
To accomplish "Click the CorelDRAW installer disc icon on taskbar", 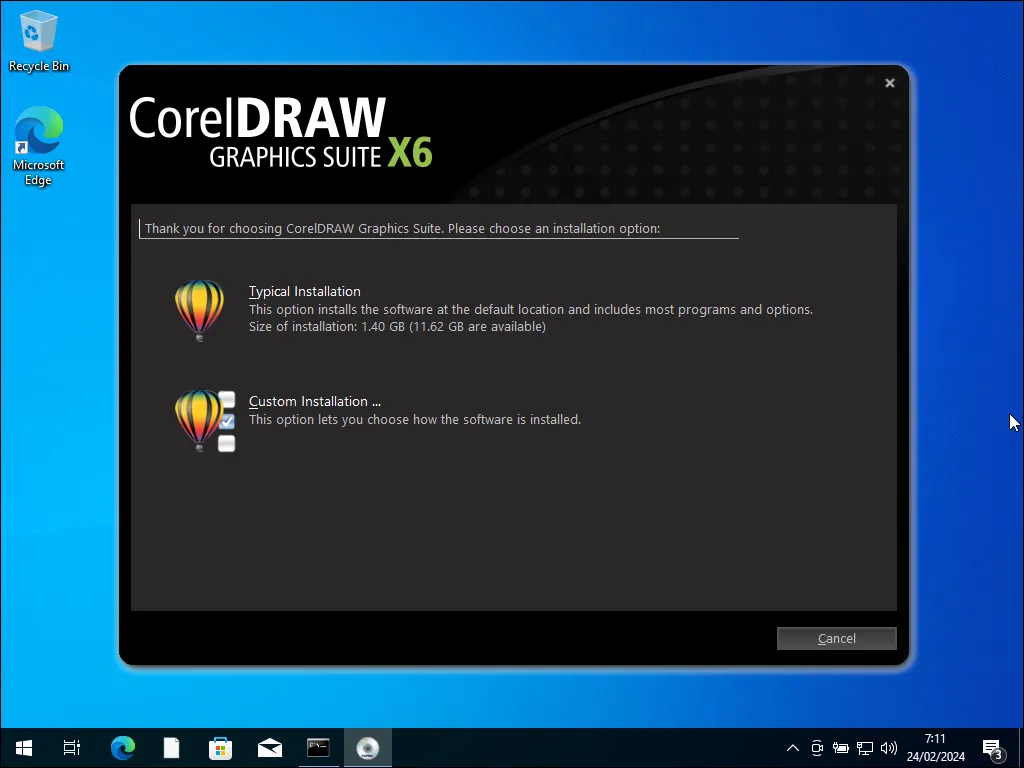I will 367,747.
